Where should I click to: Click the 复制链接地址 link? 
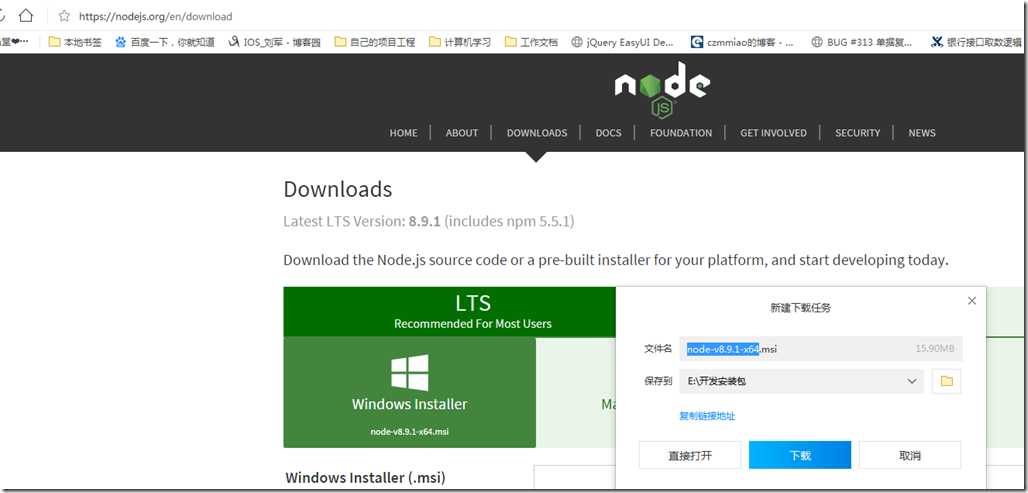(x=707, y=416)
